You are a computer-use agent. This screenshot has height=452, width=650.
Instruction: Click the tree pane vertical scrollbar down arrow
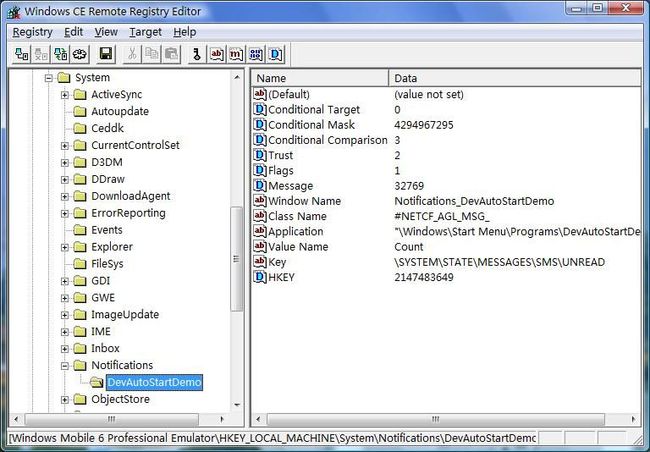point(237,405)
